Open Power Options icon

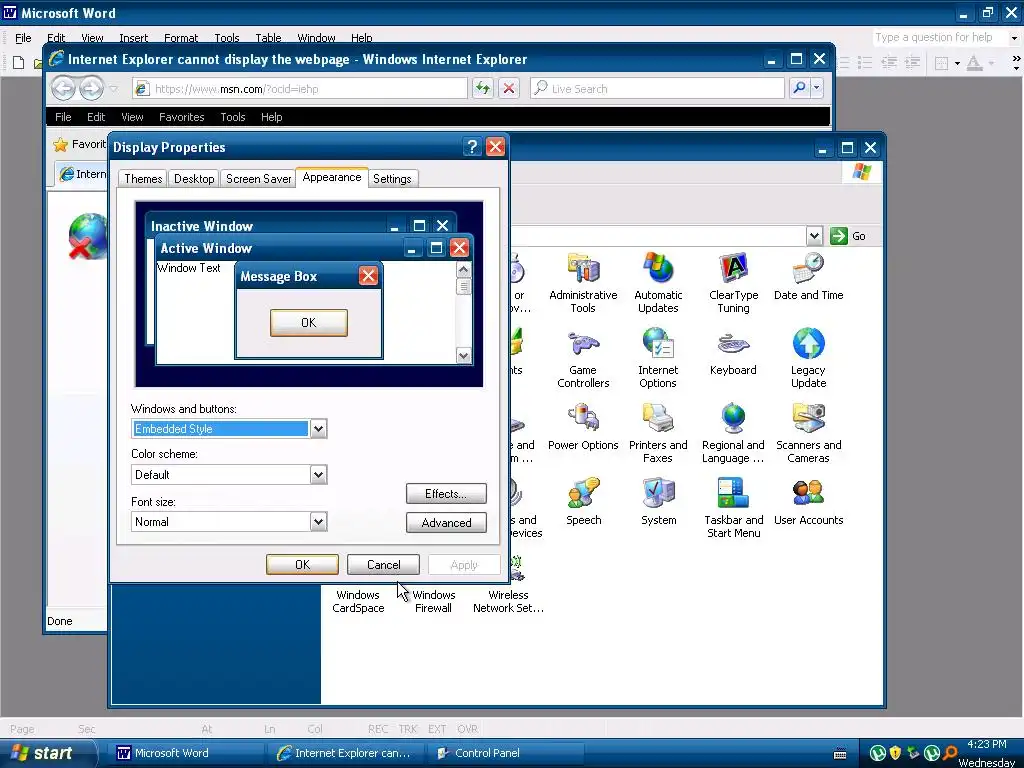click(583, 427)
